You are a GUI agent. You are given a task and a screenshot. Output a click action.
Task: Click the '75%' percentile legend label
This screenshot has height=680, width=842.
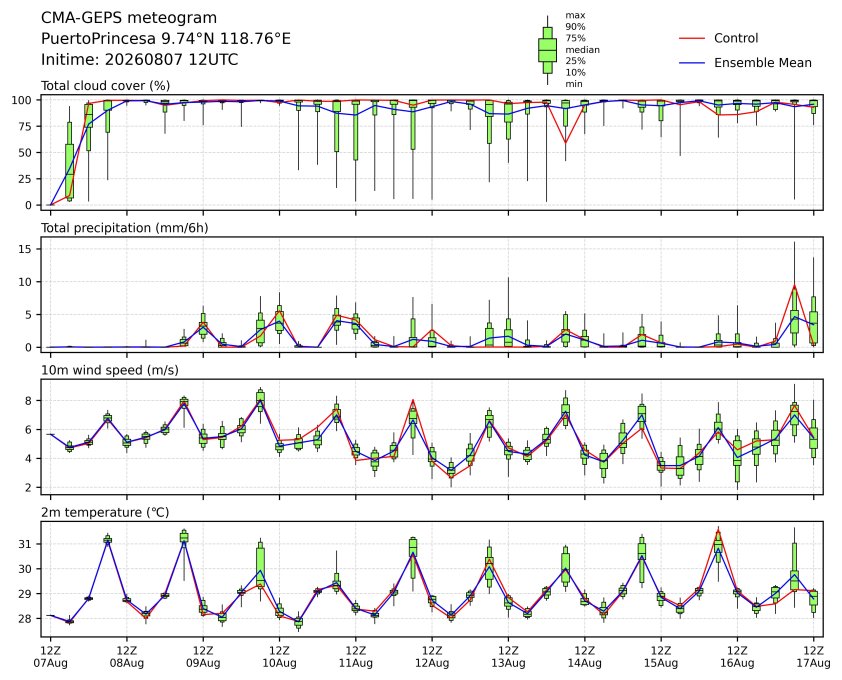[x=575, y=38]
